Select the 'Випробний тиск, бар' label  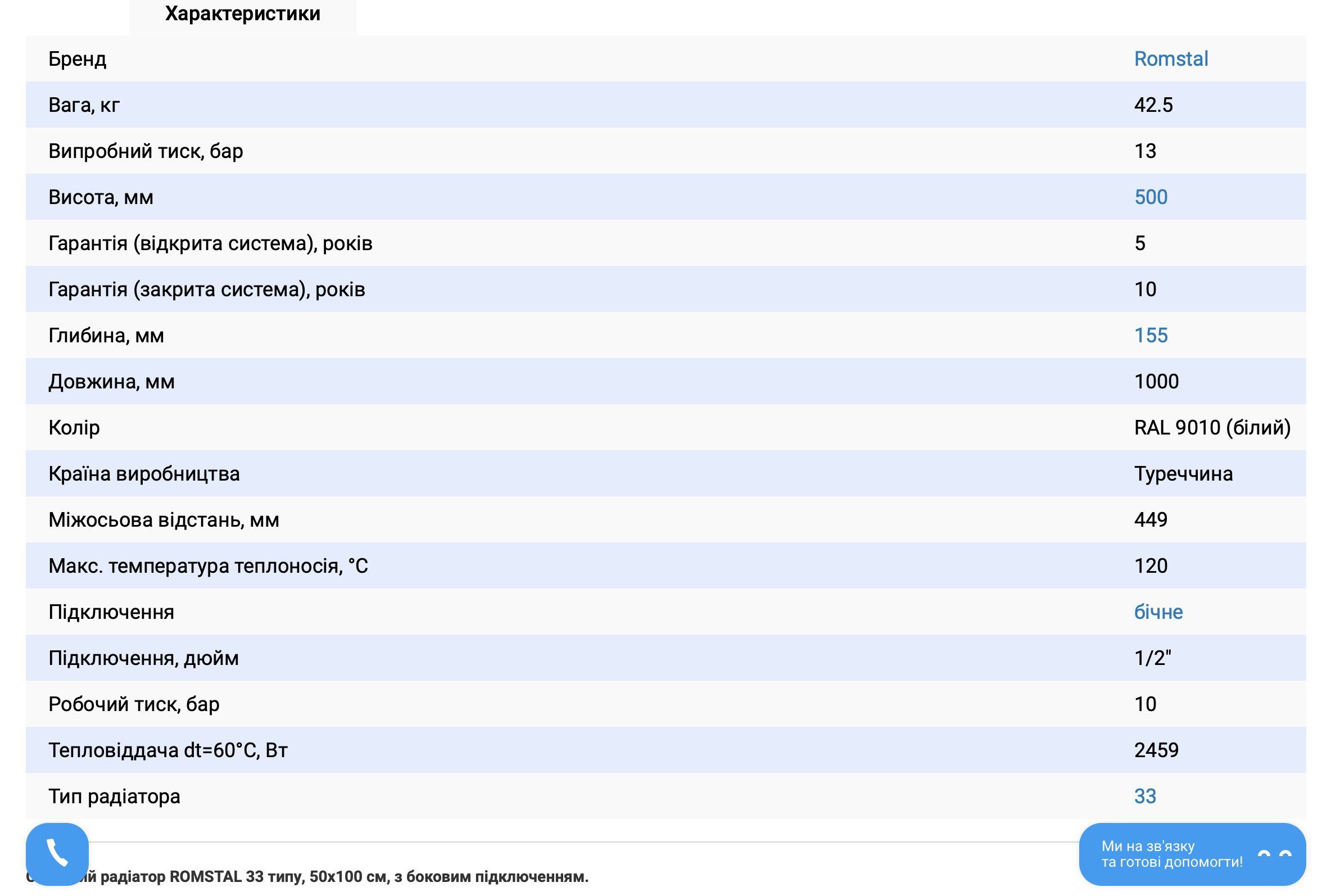point(146,151)
